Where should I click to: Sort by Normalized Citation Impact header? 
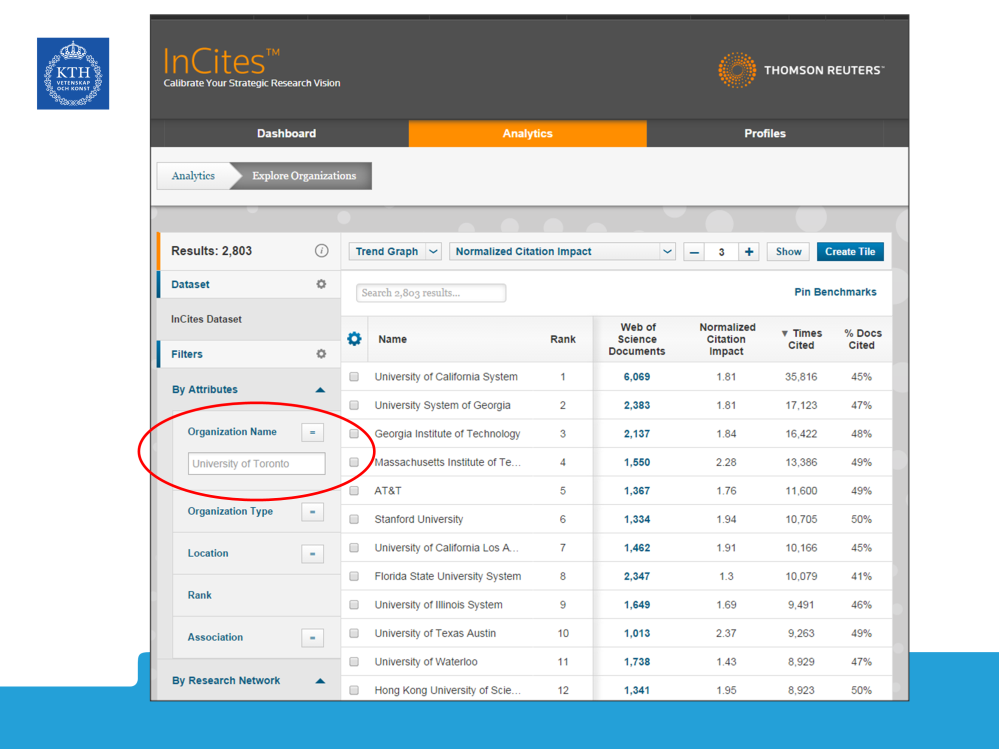tap(727, 339)
